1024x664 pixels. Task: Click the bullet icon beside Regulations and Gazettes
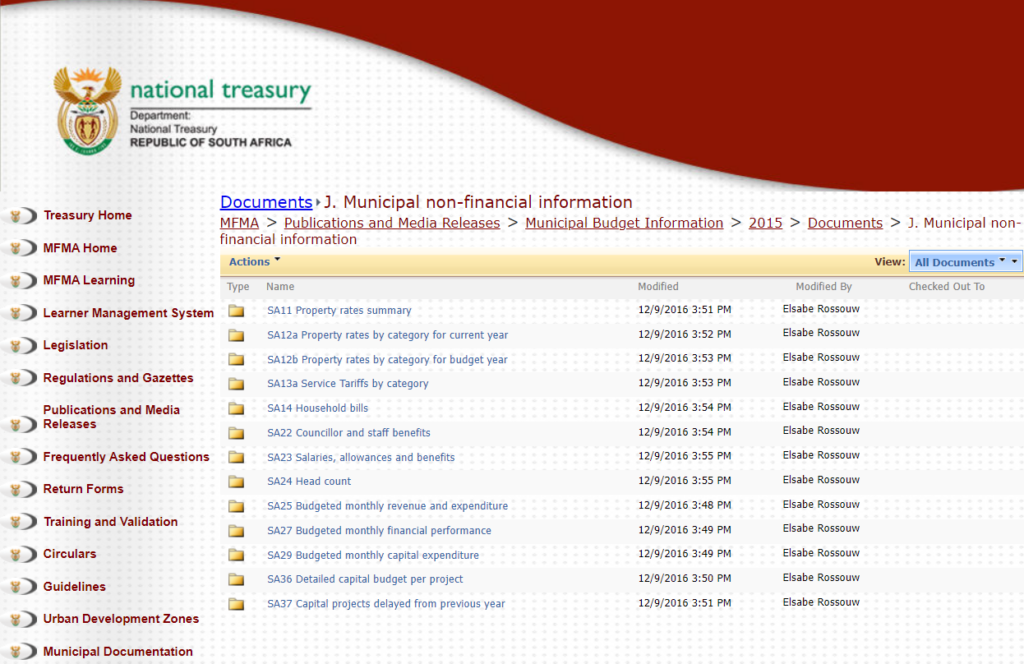[x=22, y=378]
